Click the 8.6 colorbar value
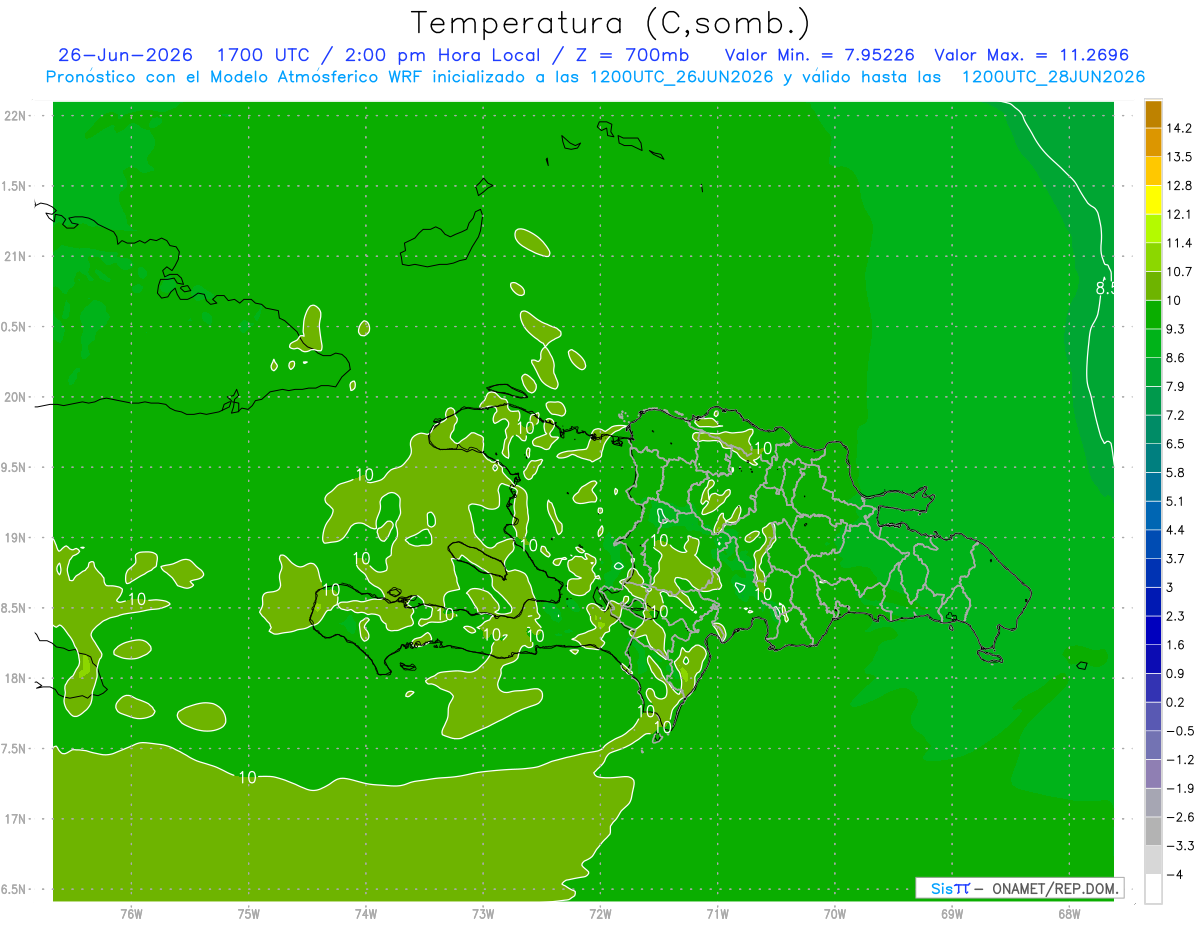 click(x=1175, y=358)
